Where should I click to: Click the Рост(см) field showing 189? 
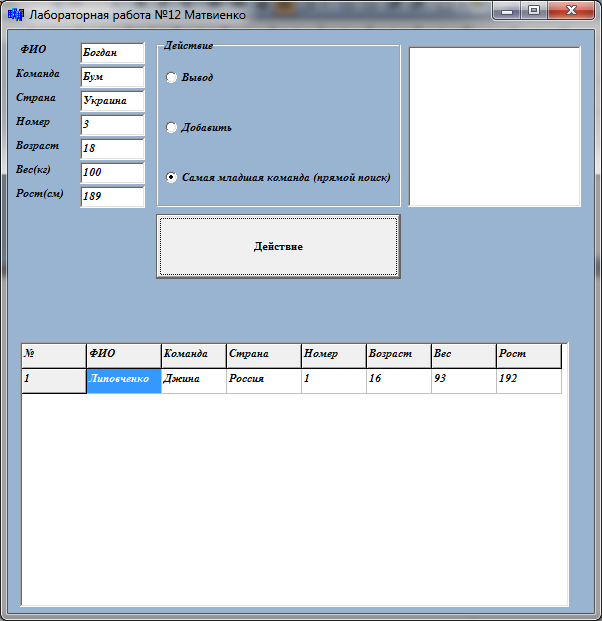tap(112, 196)
